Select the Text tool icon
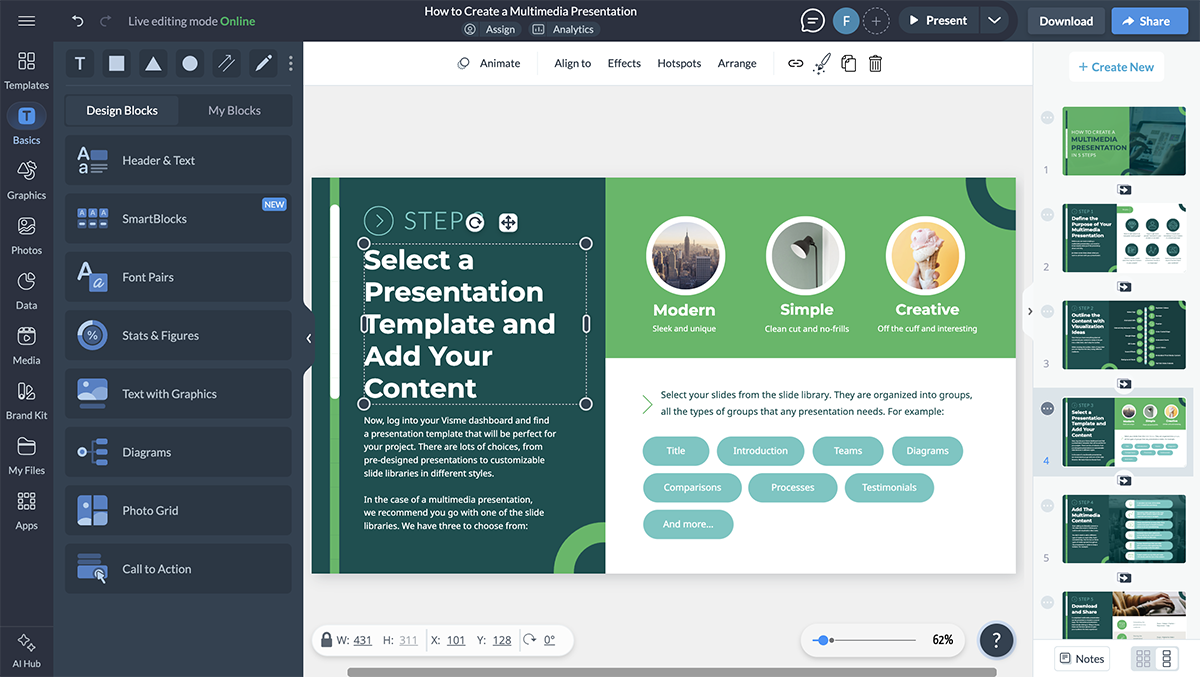Viewport: 1200px width, 677px height. pyautogui.click(x=80, y=64)
